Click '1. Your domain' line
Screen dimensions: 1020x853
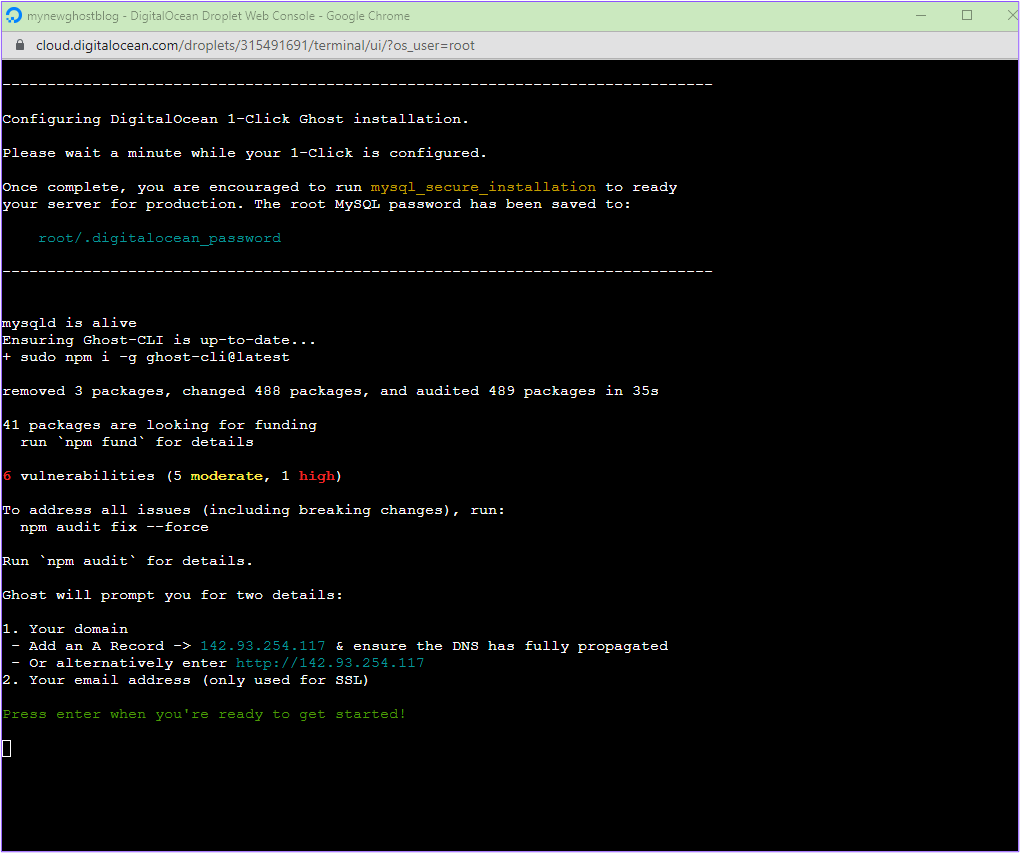click(x=65, y=629)
